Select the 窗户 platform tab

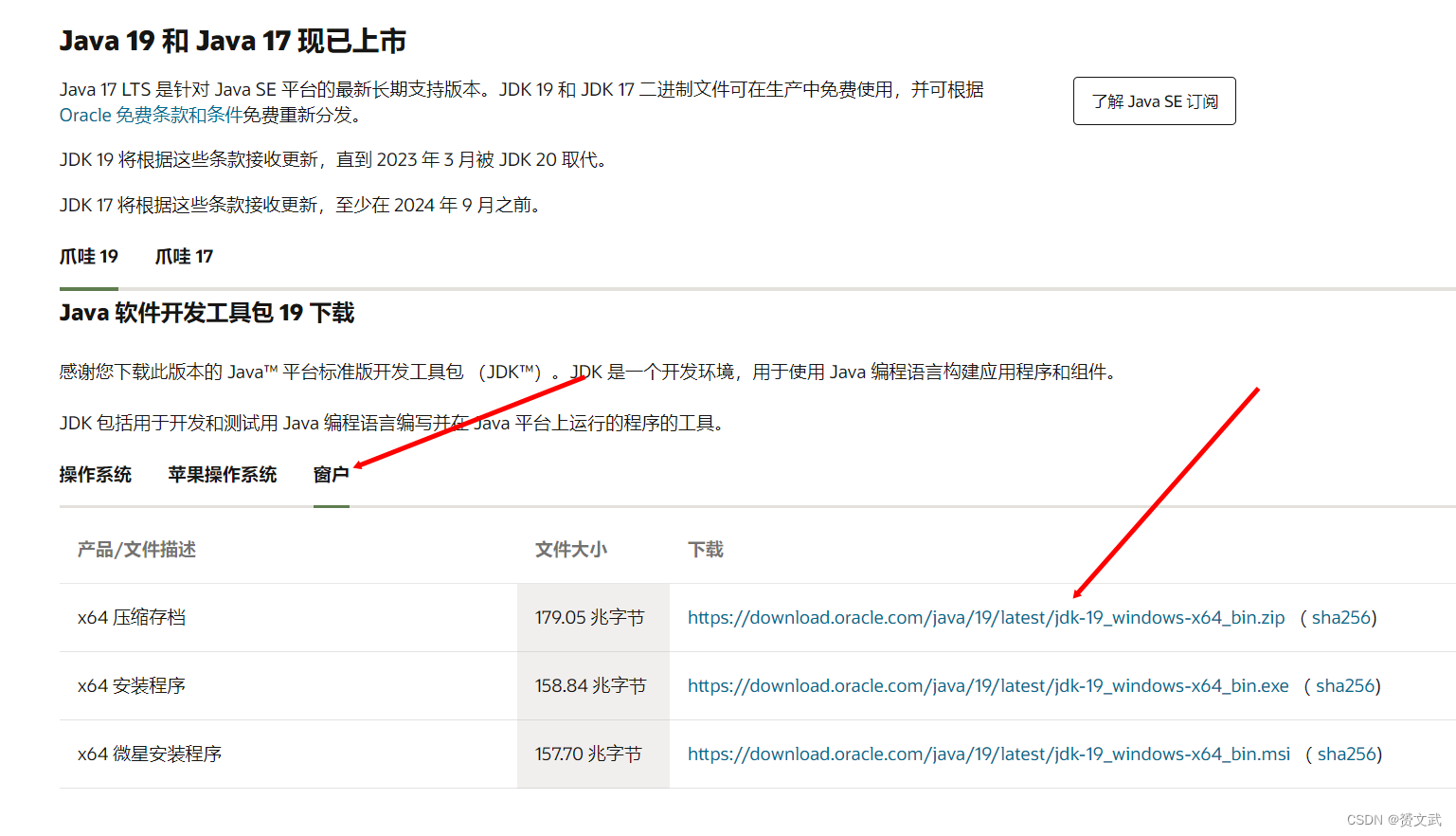tap(332, 474)
